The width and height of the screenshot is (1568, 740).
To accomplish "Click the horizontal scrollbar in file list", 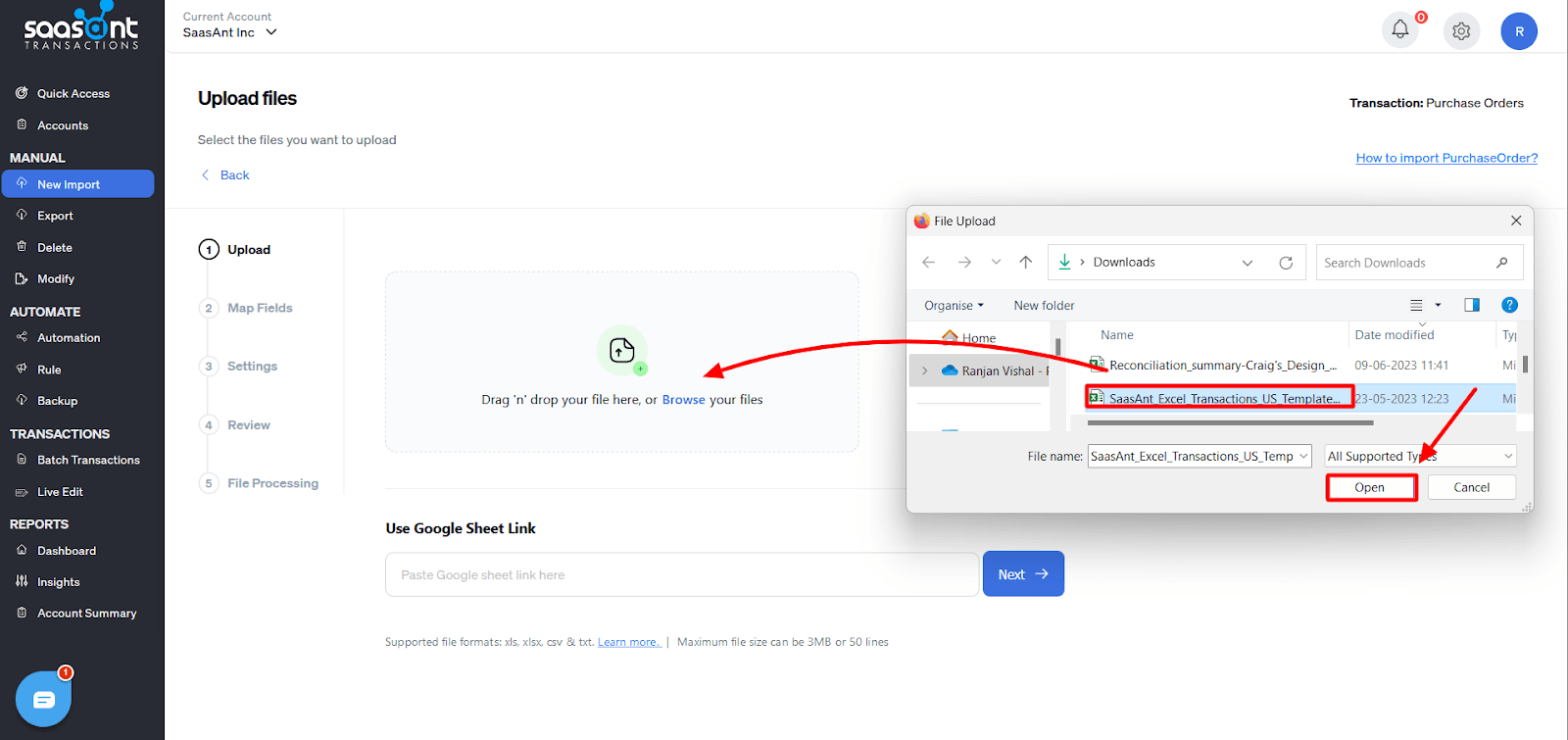I will (1230, 423).
